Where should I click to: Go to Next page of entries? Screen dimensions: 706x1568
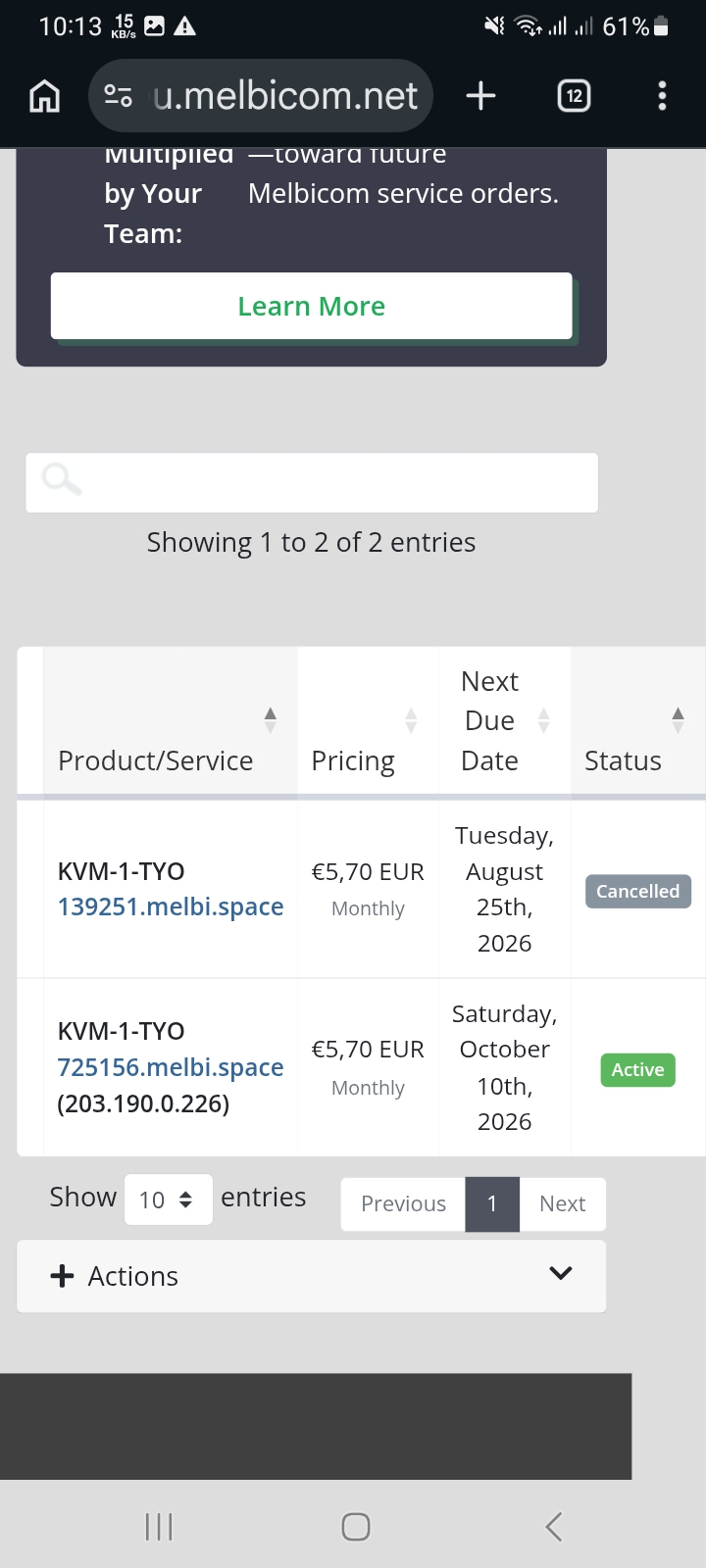pyautogui.click(x=563, y=1203)
